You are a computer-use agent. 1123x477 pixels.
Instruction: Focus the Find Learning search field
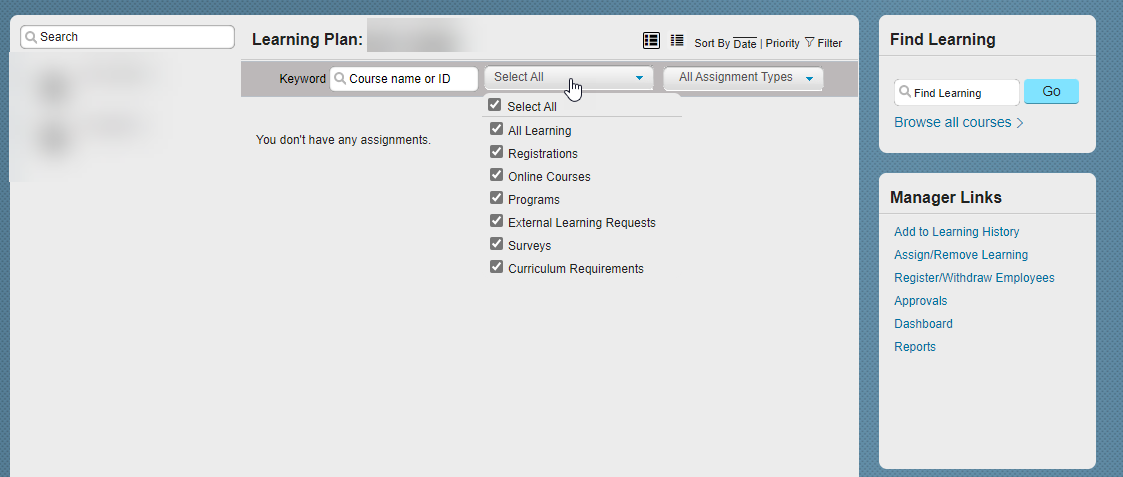pos(957,92)
